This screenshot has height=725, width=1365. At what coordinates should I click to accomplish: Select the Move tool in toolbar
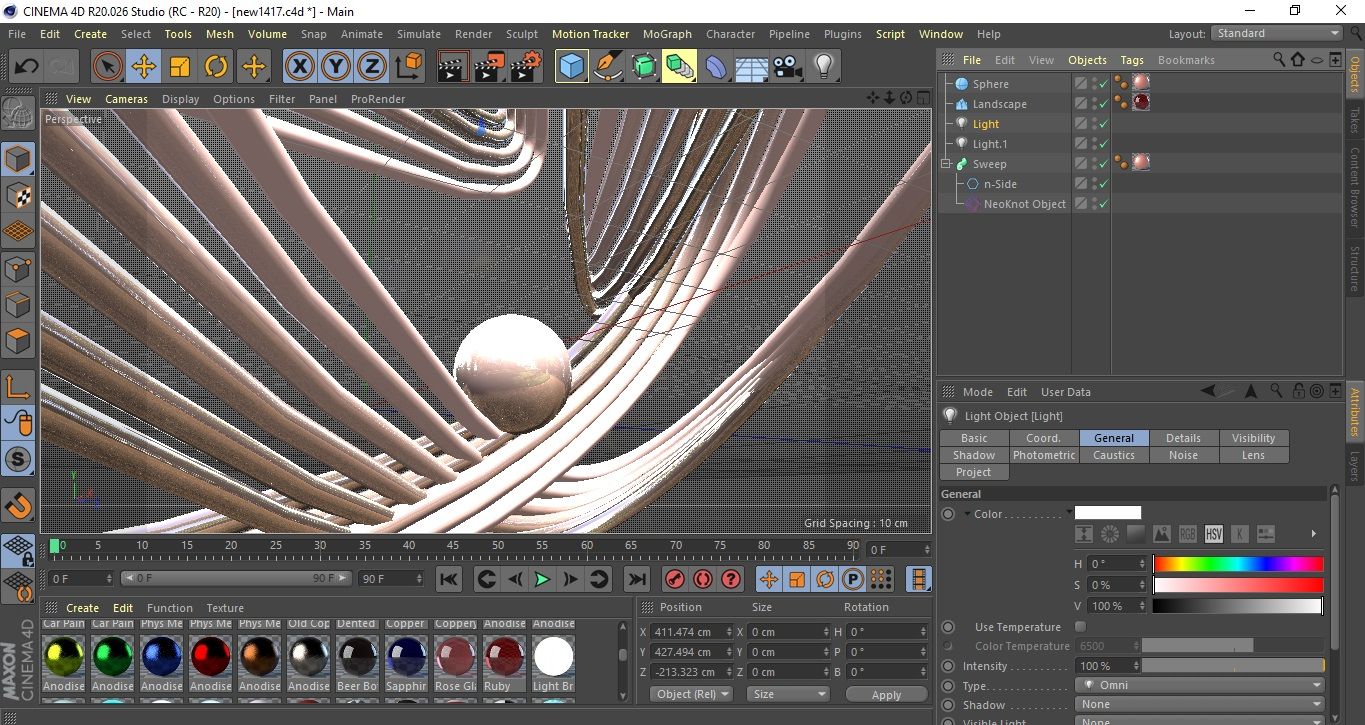coord(144,67)
